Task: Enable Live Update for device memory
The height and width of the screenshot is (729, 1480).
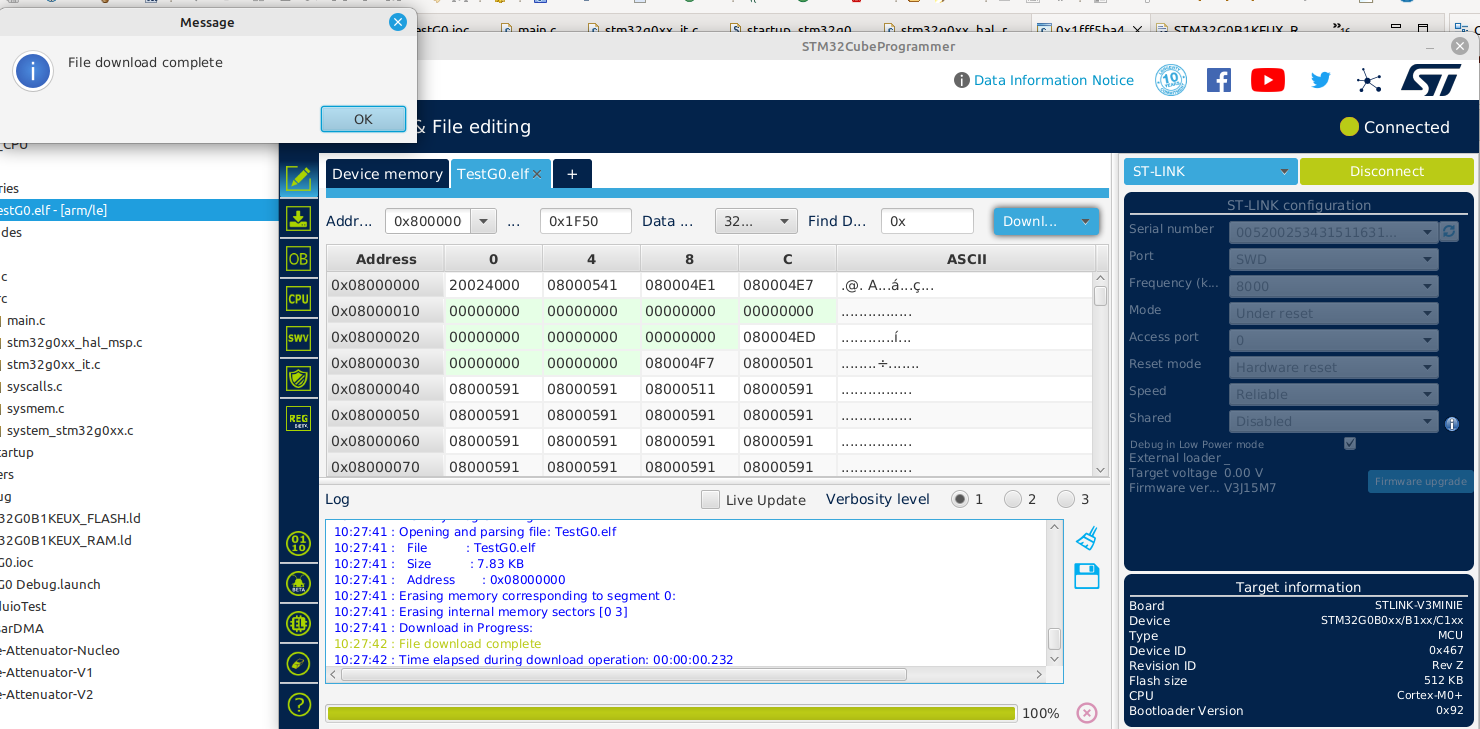Action: pos(711,499)
